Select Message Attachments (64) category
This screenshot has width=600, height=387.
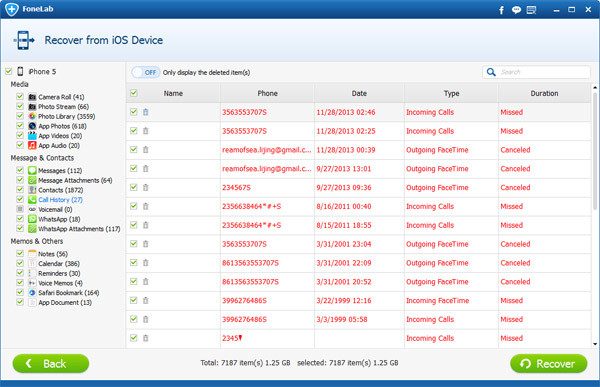tap(75, 180)
